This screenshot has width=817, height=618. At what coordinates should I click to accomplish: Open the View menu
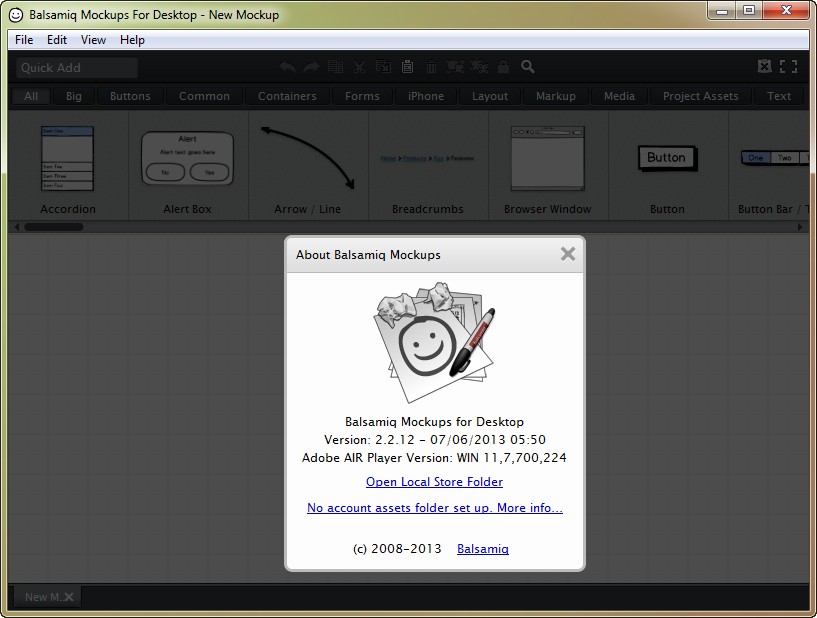pyautogui.click(x=93, y=40)
